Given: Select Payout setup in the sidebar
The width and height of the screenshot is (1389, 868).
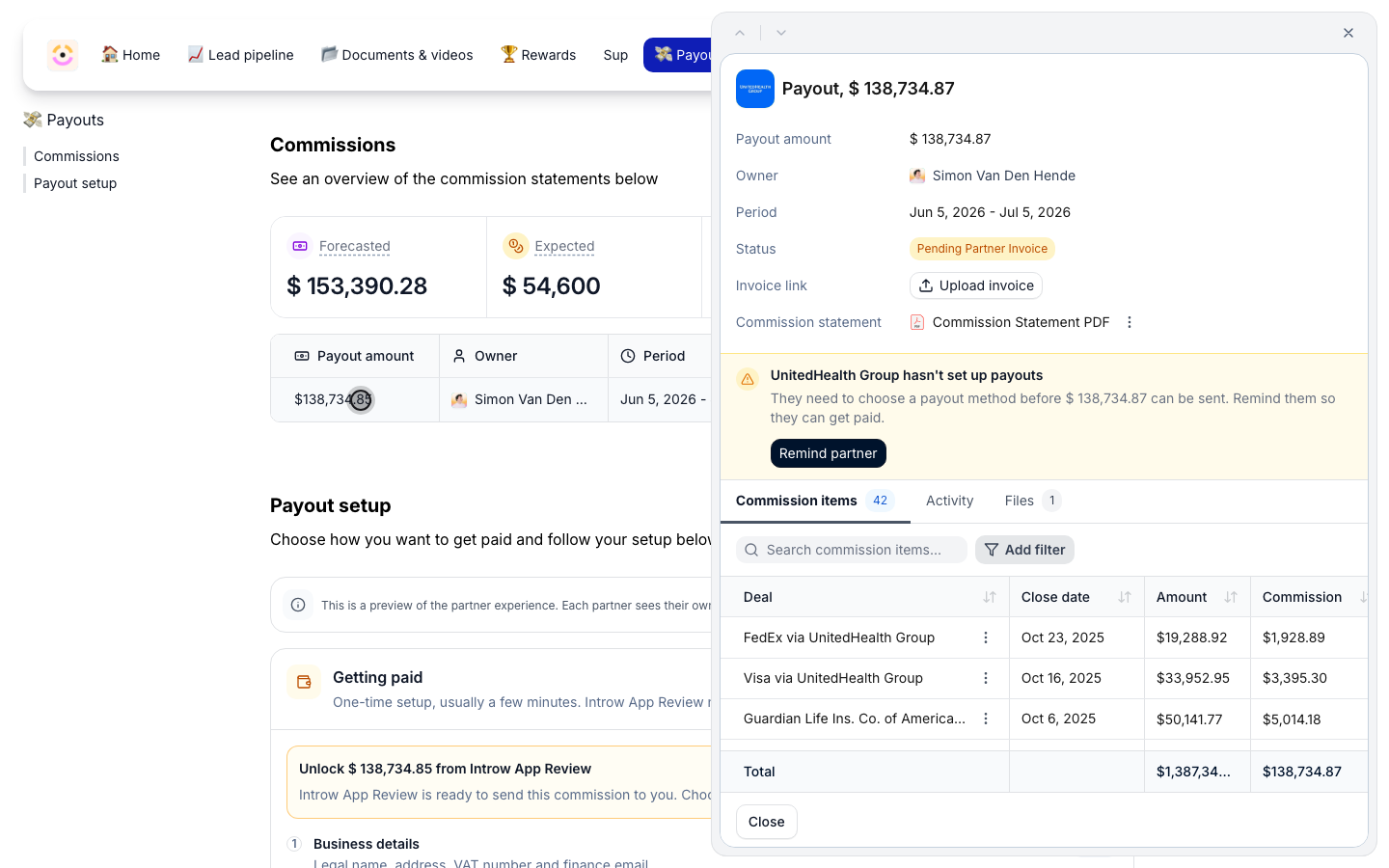Looking at the screenshot, I should click(75, 183).
